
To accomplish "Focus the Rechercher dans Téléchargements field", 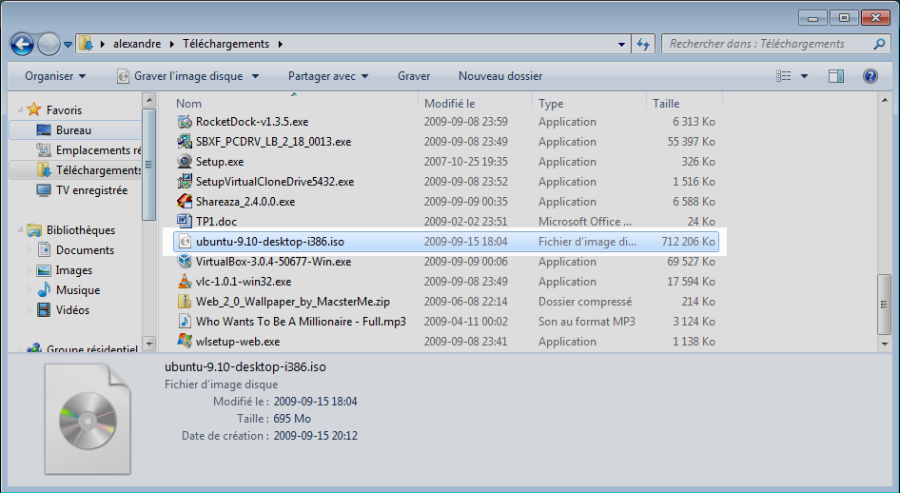I will pyautogui.click(x=775, y=44).
